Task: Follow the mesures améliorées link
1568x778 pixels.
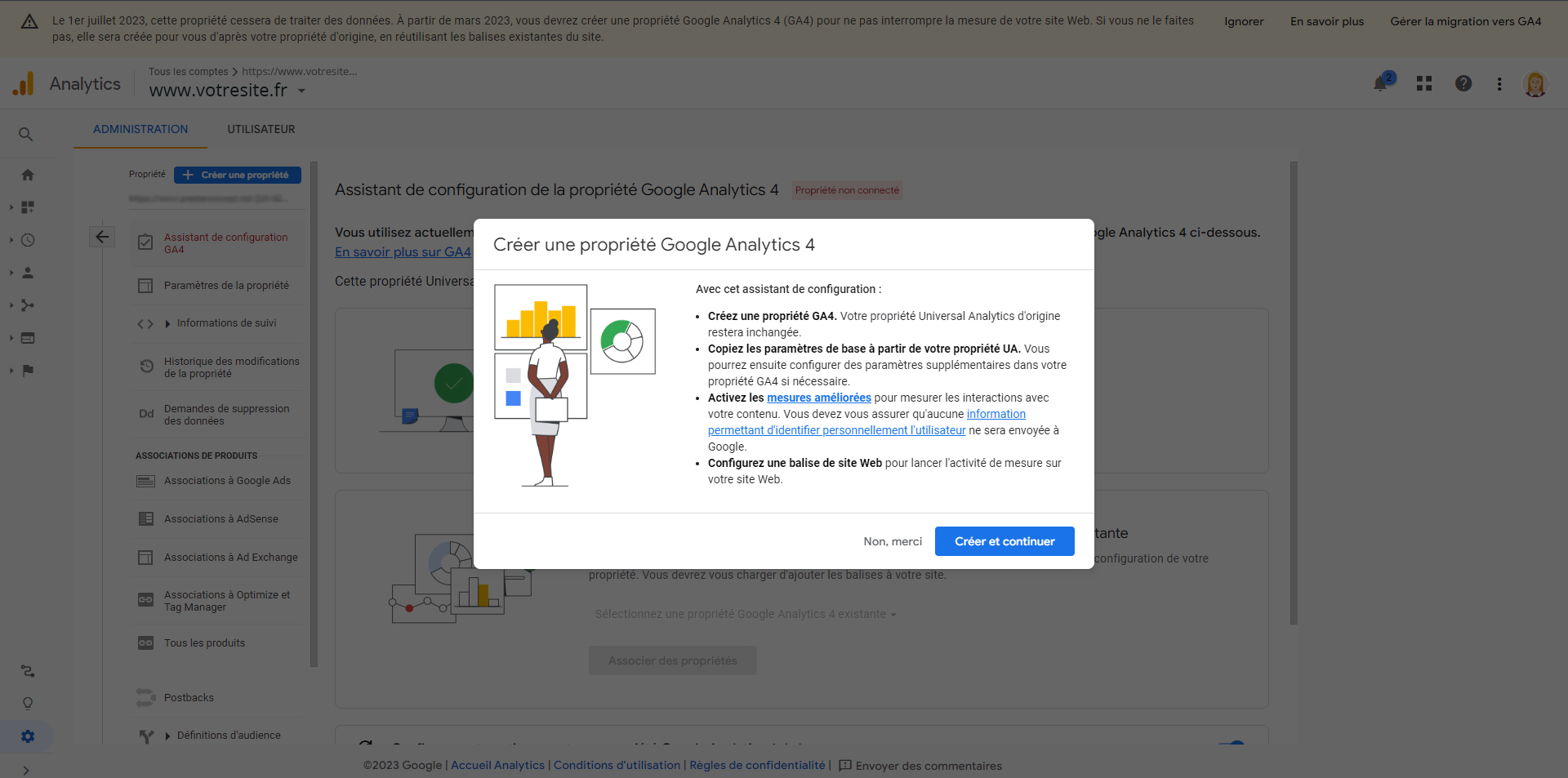Action: coord(819,398)
